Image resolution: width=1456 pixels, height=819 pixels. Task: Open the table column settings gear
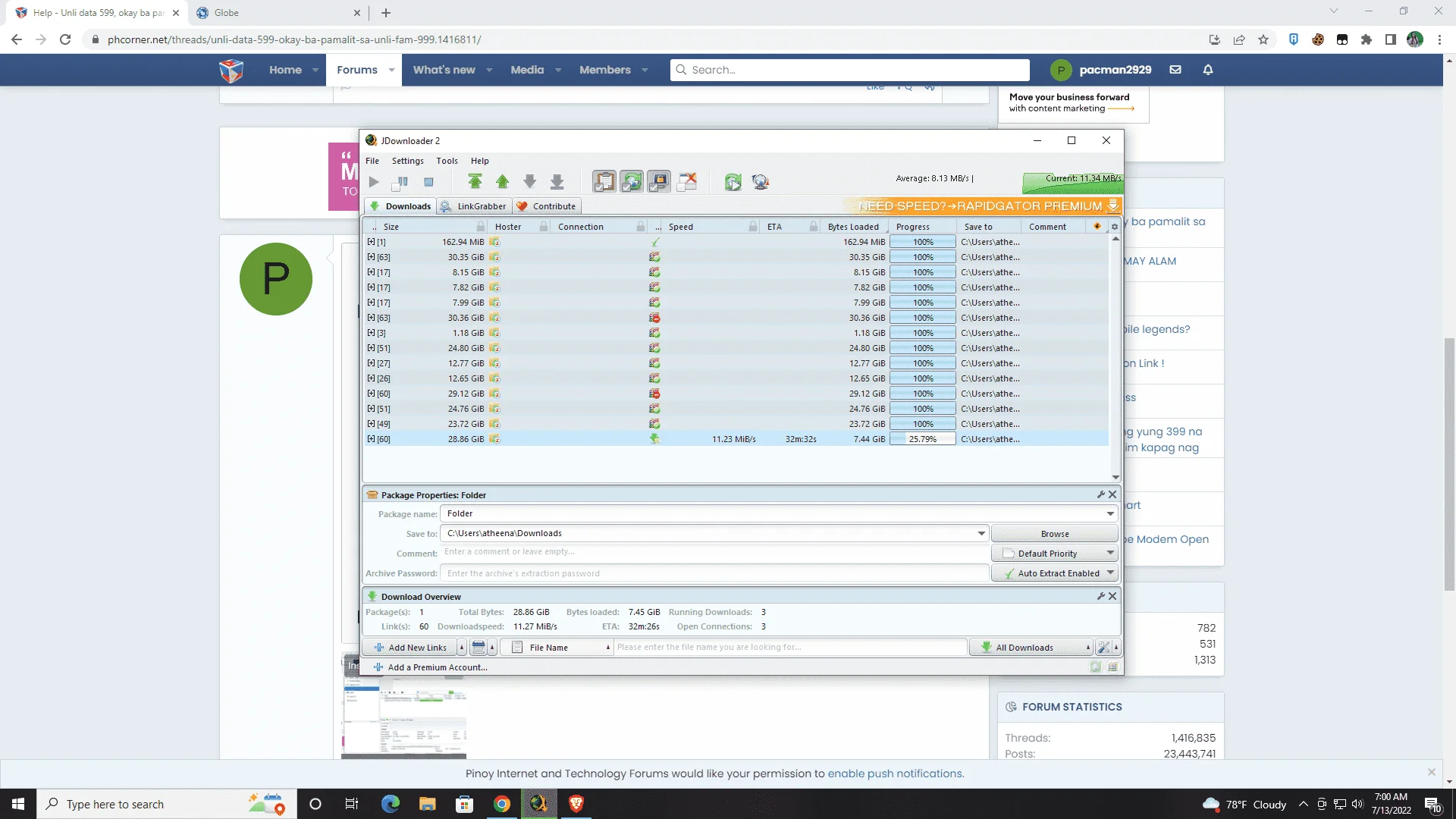coord(1114,227)
